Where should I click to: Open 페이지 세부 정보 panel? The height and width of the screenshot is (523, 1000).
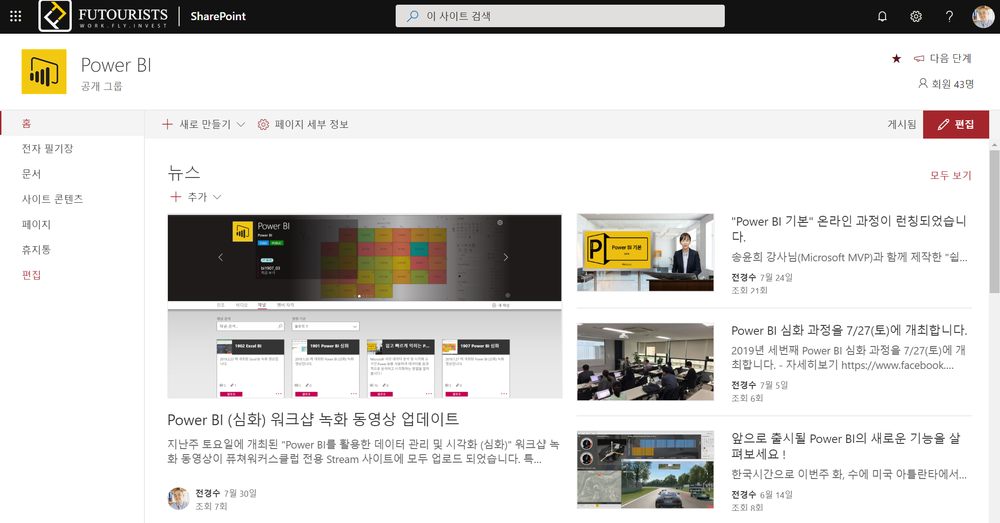coord(304,124)
